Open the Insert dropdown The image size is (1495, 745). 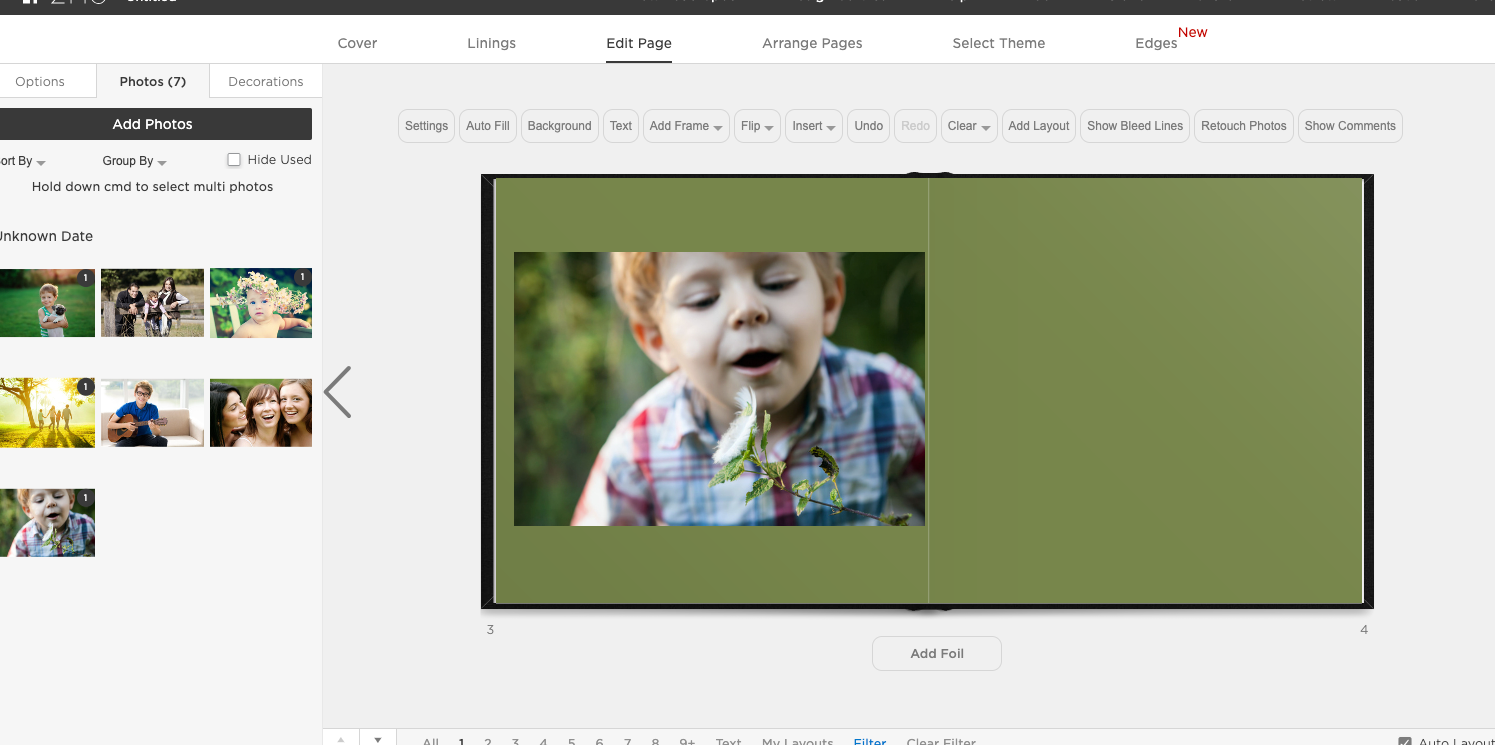[814, 126]
